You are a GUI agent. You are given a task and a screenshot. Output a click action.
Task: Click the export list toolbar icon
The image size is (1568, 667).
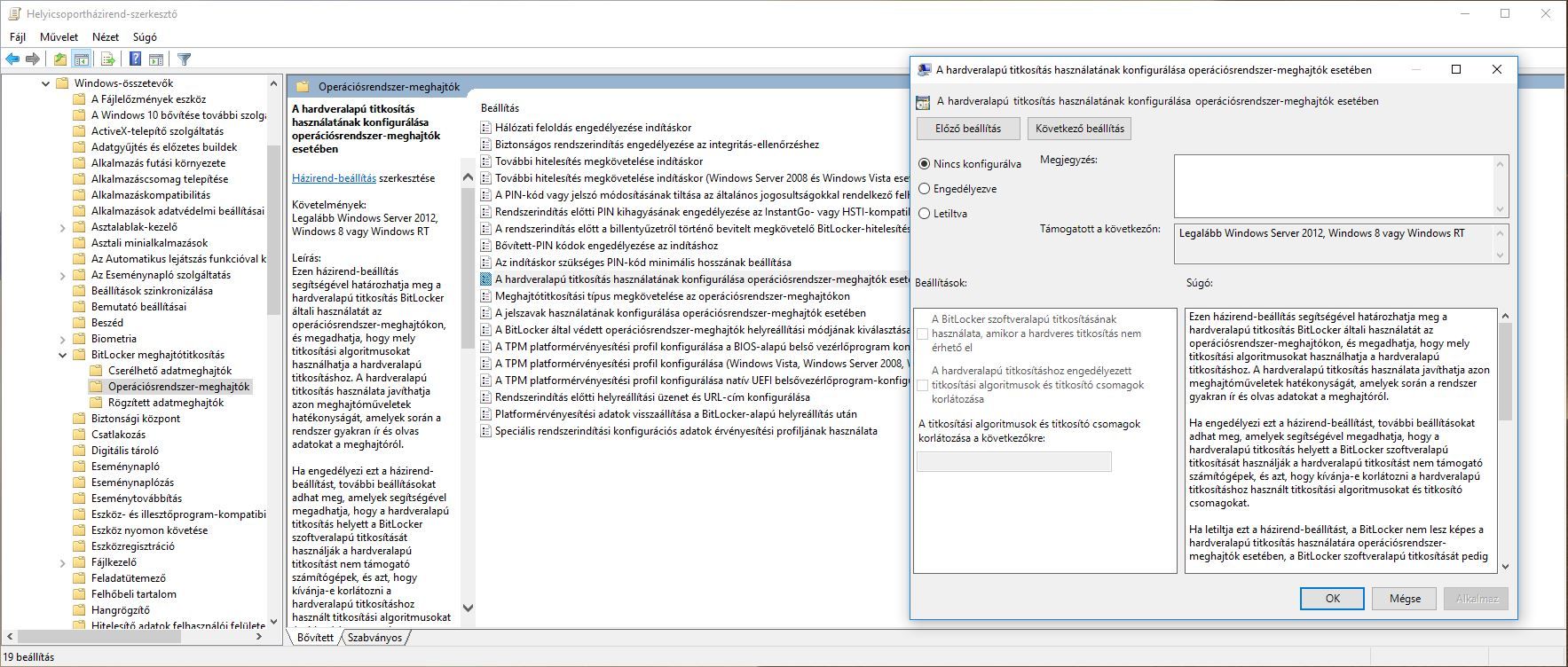107,59
